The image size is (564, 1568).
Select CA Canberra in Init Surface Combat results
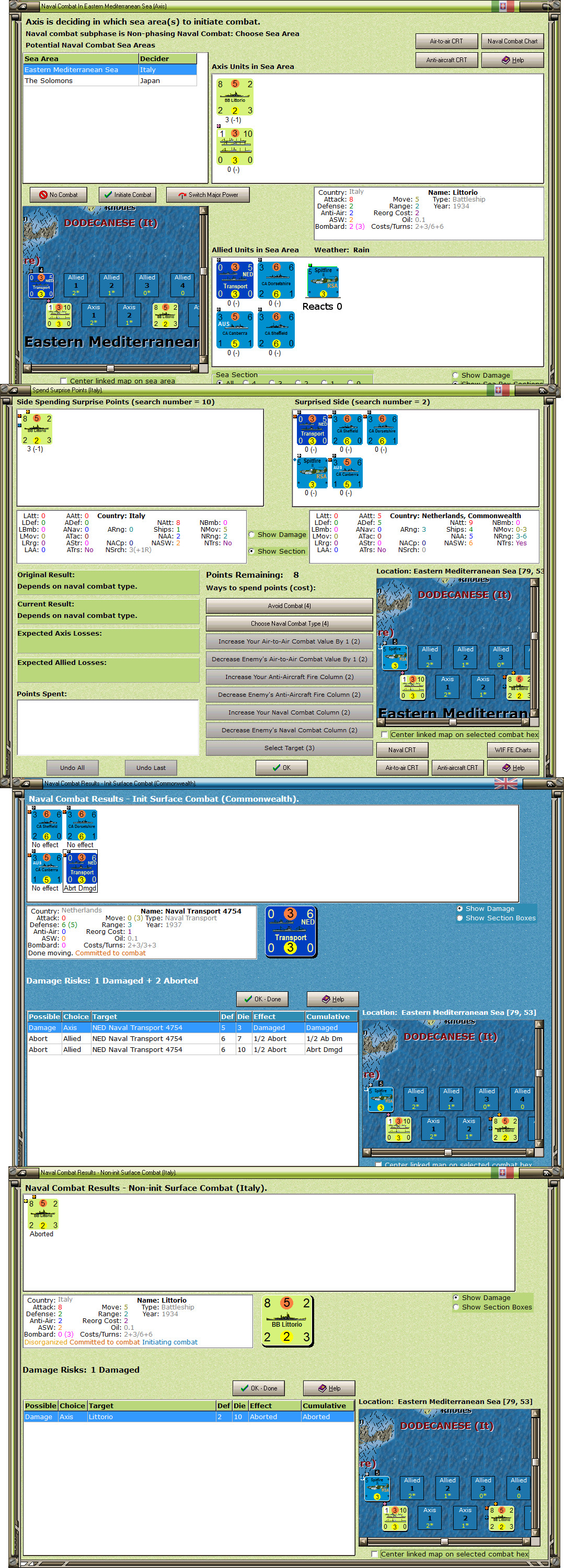pyautogui.click(x=47, y=868)
